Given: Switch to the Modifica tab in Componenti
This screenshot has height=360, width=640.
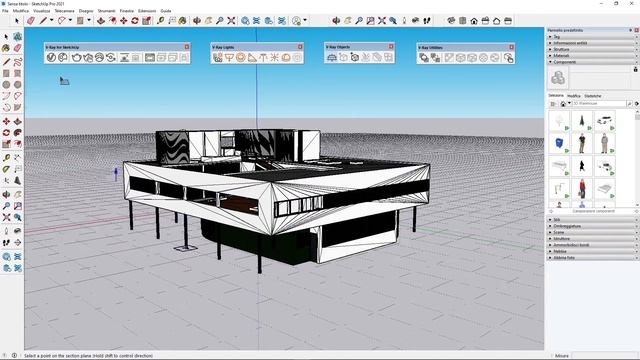Looking at the screenshot, I should click(573, 96).
